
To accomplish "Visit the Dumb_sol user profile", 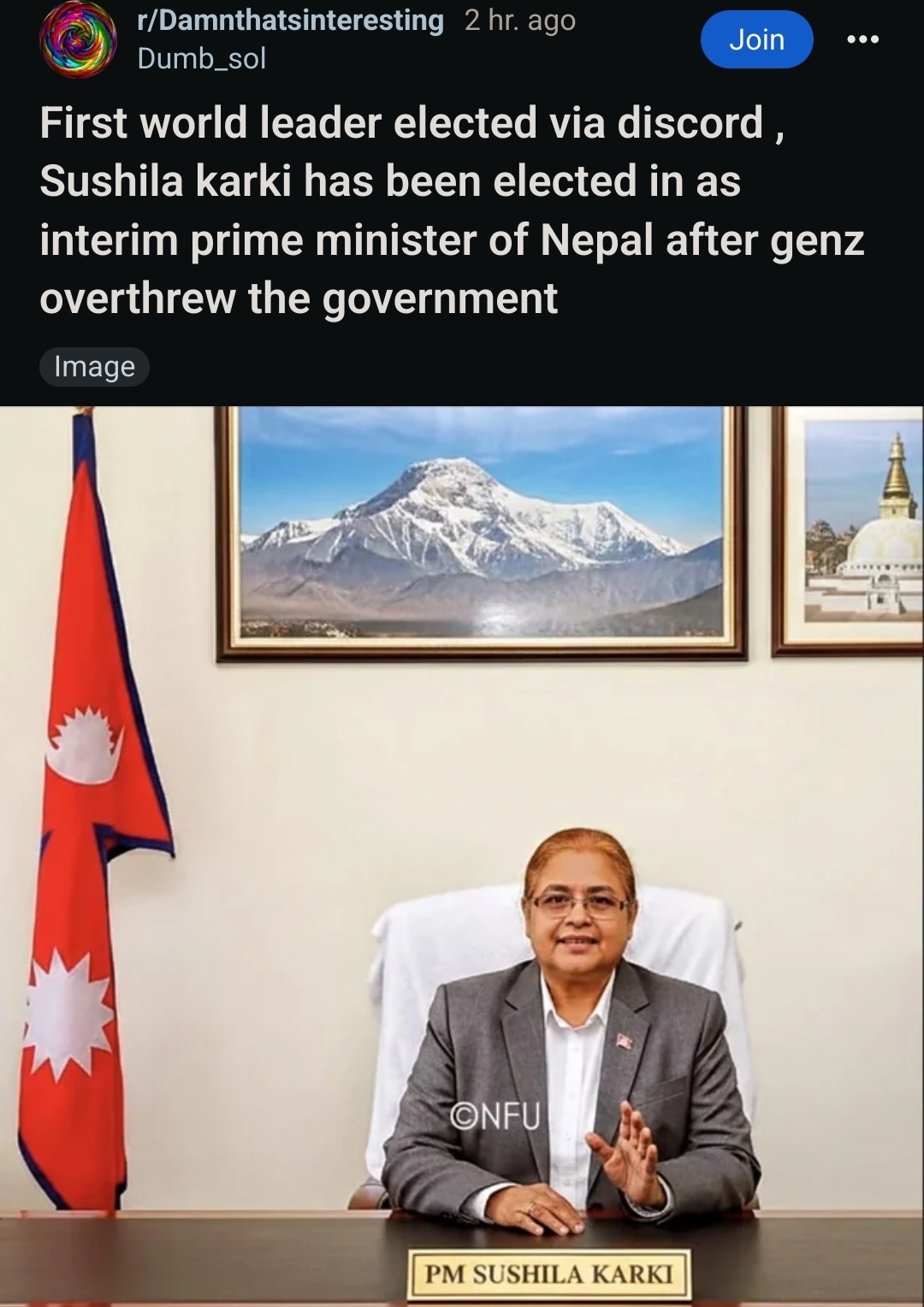I will pos(202,58).
